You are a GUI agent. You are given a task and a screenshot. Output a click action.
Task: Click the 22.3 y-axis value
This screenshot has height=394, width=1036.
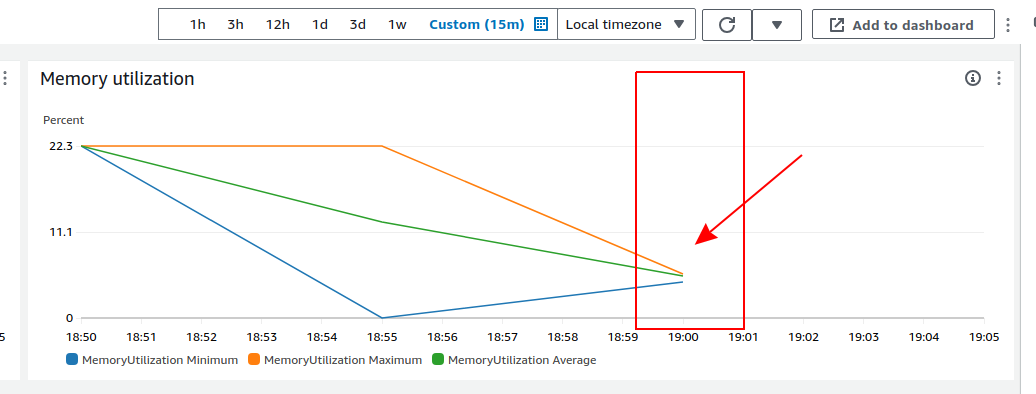point(60,146)
